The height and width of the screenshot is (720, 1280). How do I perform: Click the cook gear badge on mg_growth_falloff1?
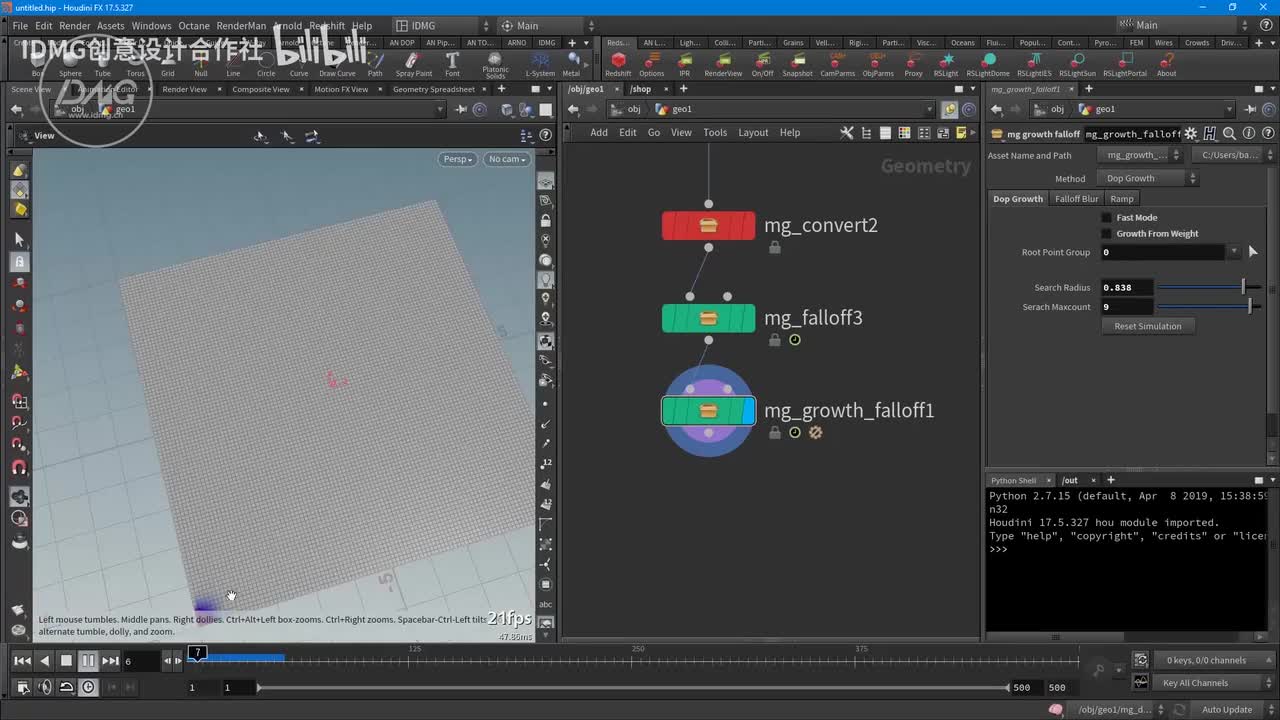tap(815, 432)
